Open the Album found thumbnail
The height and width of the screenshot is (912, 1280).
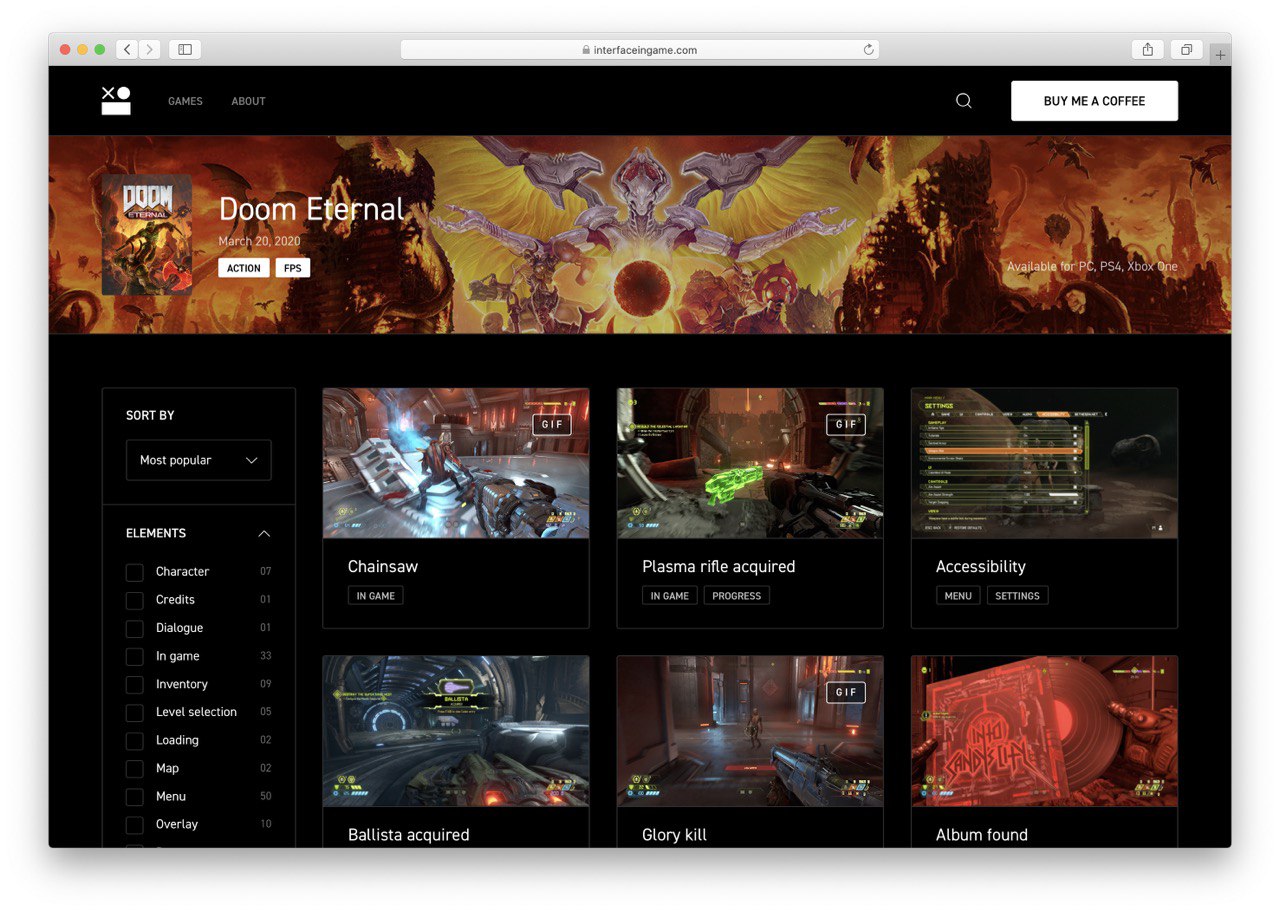point(1044,731)
